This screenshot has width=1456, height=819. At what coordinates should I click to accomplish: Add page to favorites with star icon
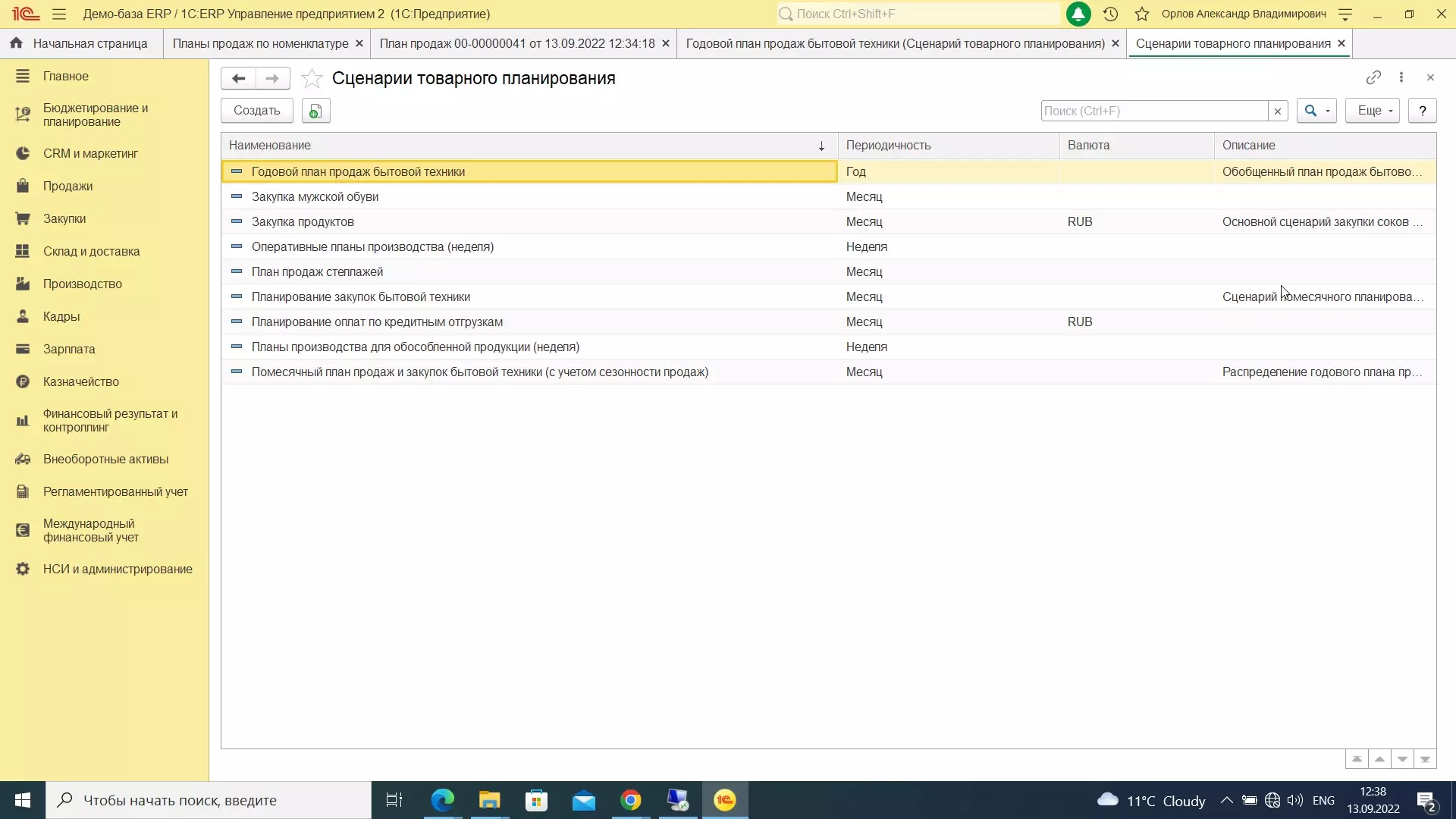(312, 79)
